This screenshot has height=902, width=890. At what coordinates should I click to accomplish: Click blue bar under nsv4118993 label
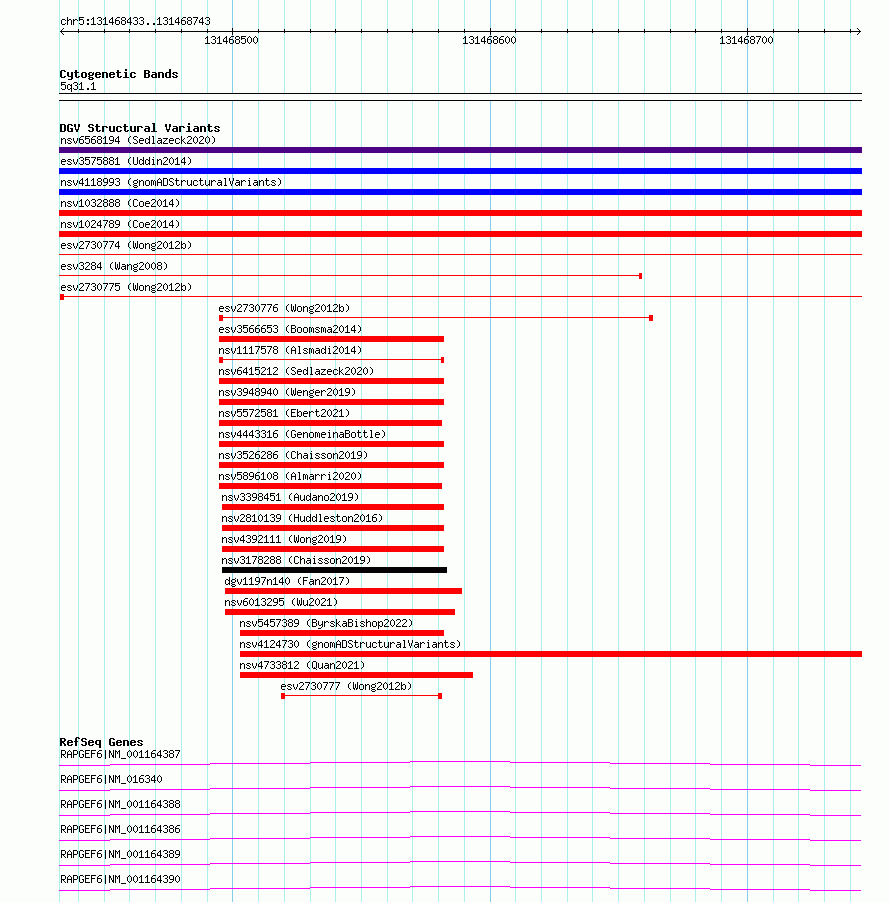click(460, 192)
